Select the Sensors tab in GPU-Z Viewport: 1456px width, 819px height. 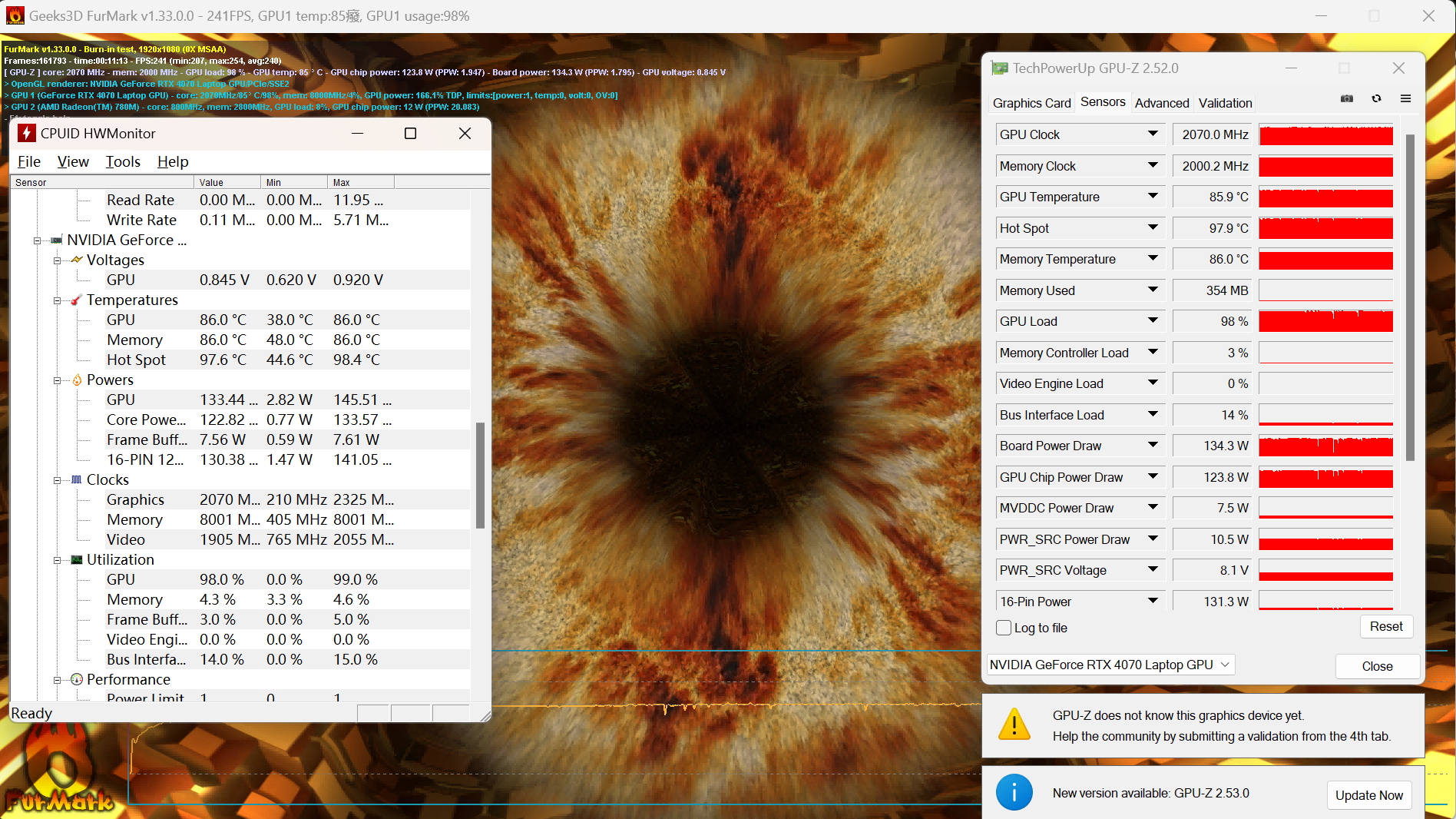1103,101
